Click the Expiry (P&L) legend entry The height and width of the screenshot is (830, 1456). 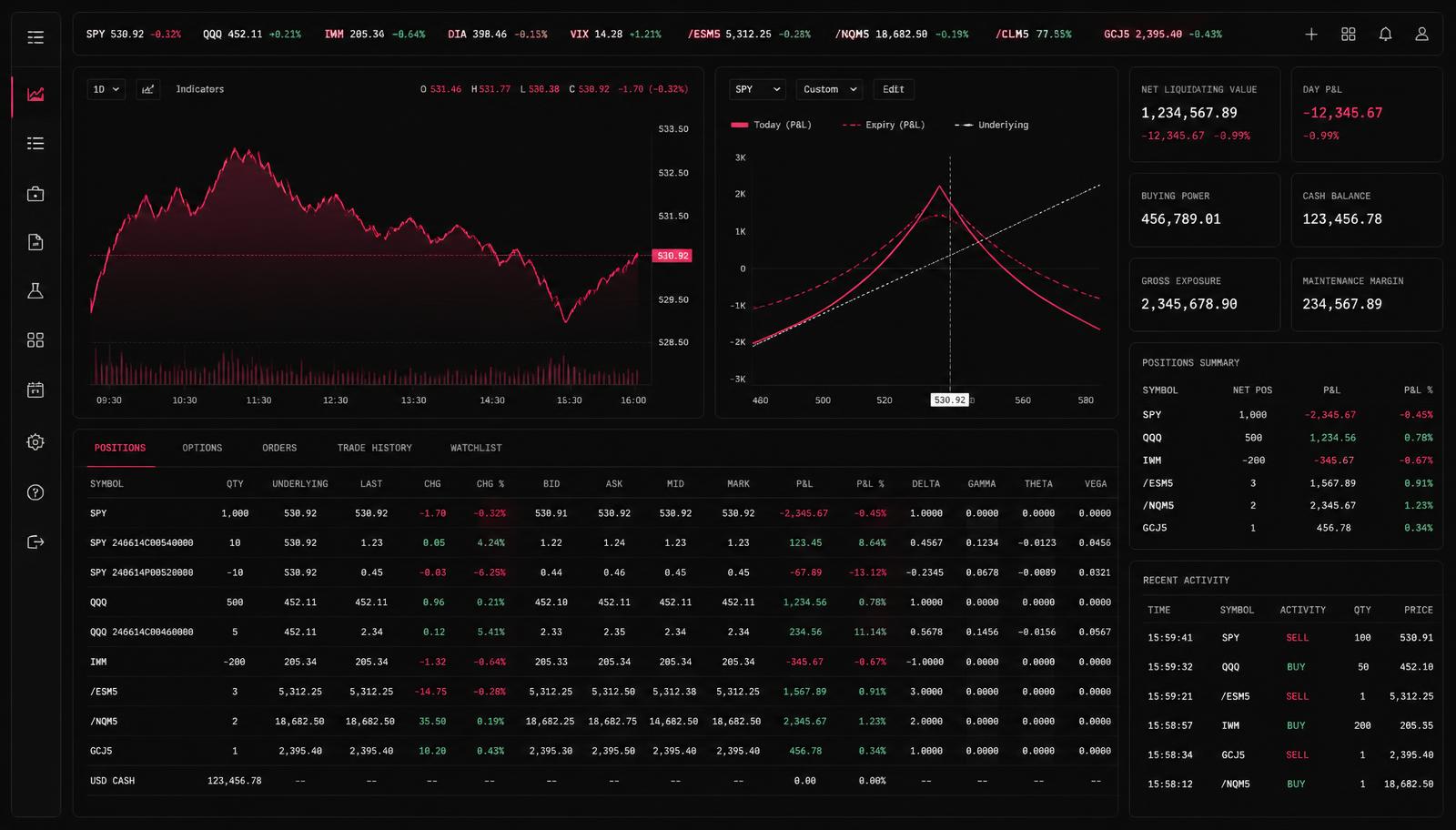coord(884,126)
